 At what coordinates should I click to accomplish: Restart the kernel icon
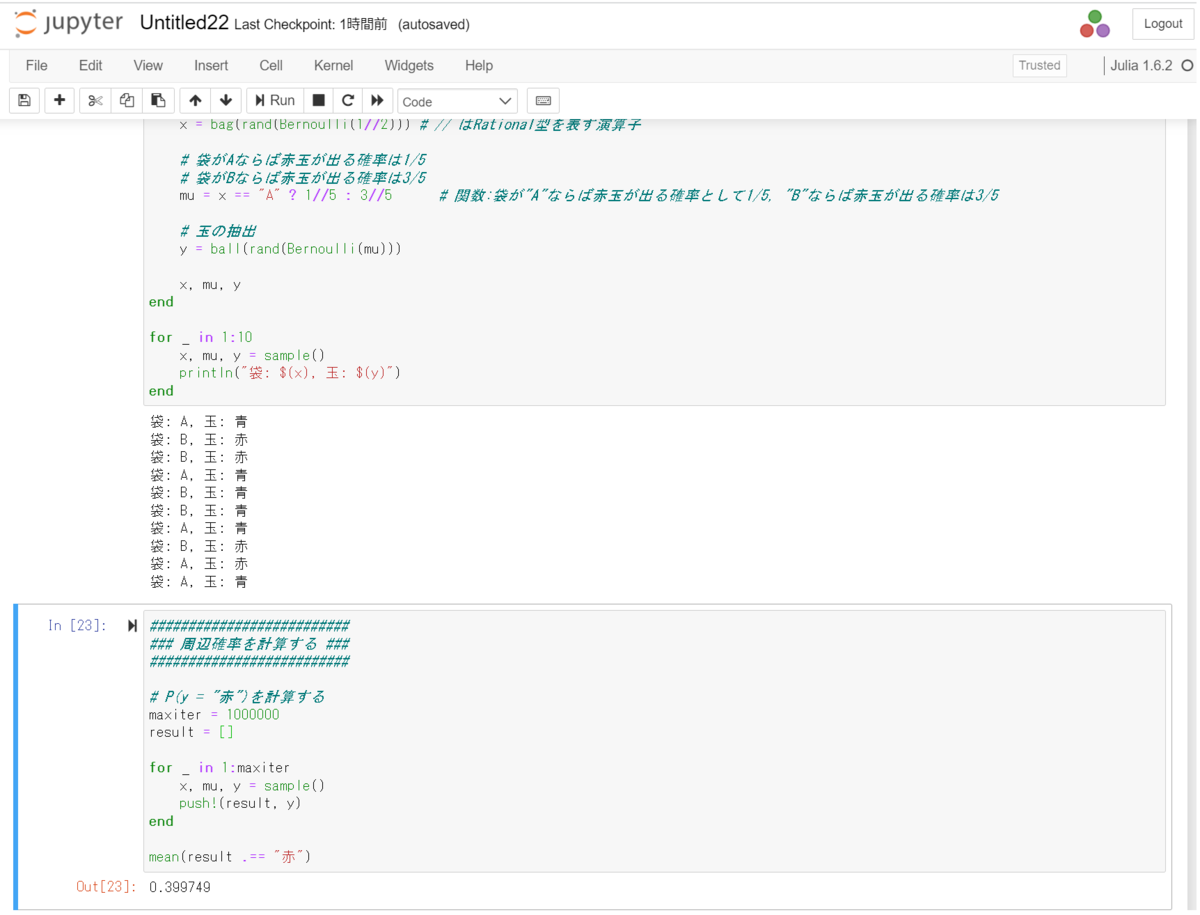[x=348, y=101]
